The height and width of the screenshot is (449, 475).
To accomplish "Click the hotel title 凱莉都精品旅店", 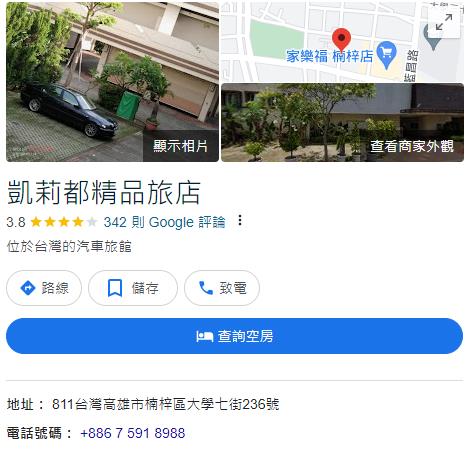I will 104,192.
